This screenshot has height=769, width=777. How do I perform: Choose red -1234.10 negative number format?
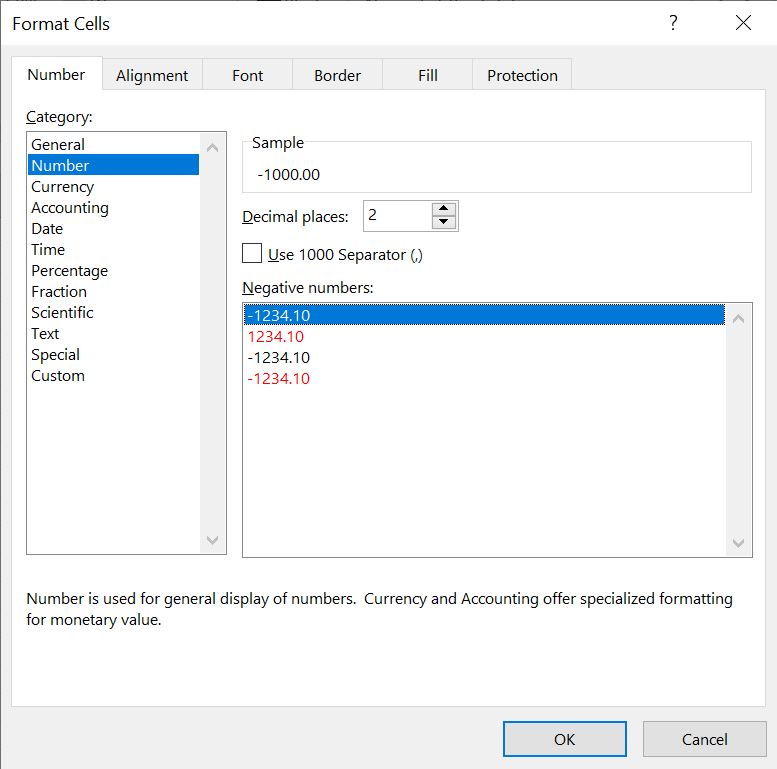[279, 379]
